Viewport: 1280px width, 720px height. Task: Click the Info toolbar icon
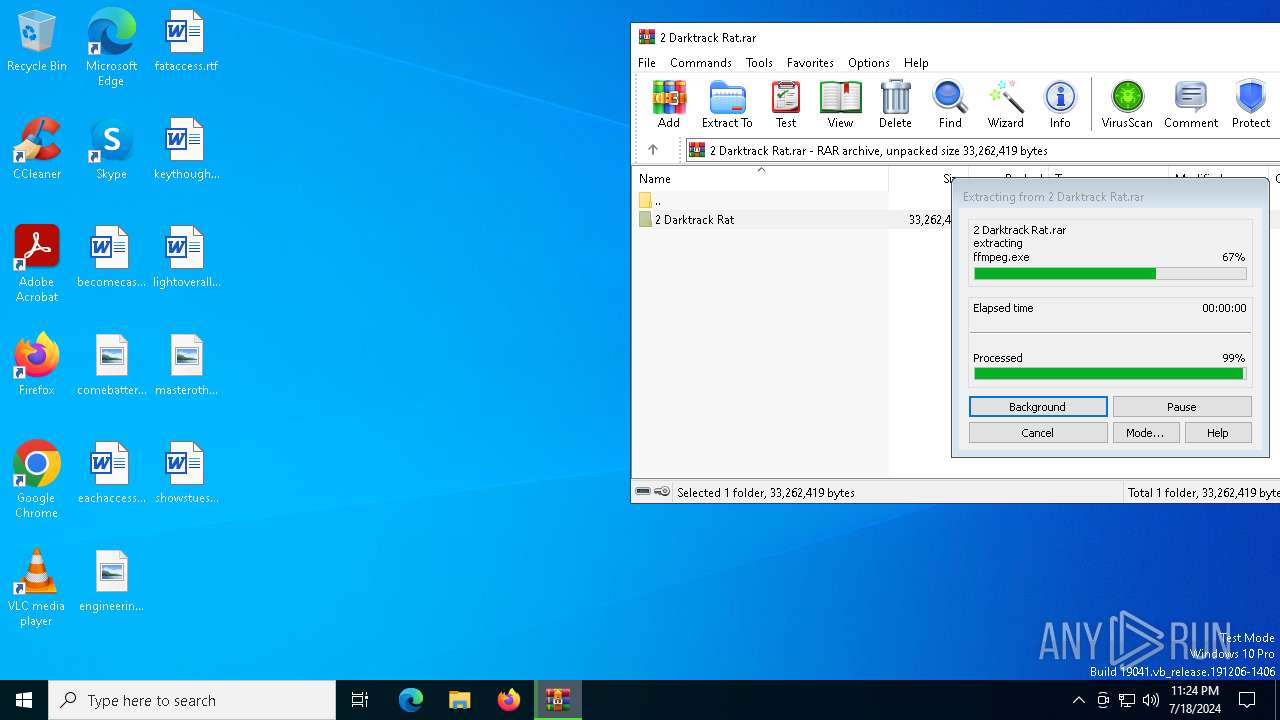coord(1060,104)
